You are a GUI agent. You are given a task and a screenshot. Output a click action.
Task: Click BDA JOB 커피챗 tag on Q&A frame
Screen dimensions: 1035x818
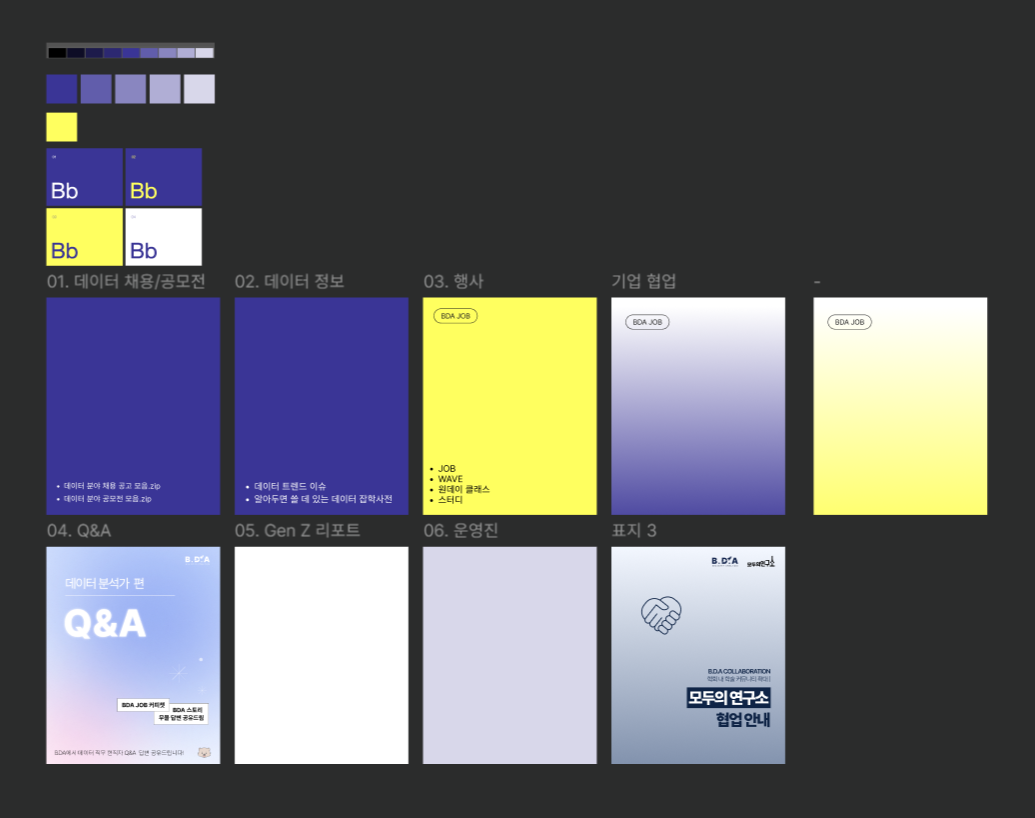click(143, 705)
